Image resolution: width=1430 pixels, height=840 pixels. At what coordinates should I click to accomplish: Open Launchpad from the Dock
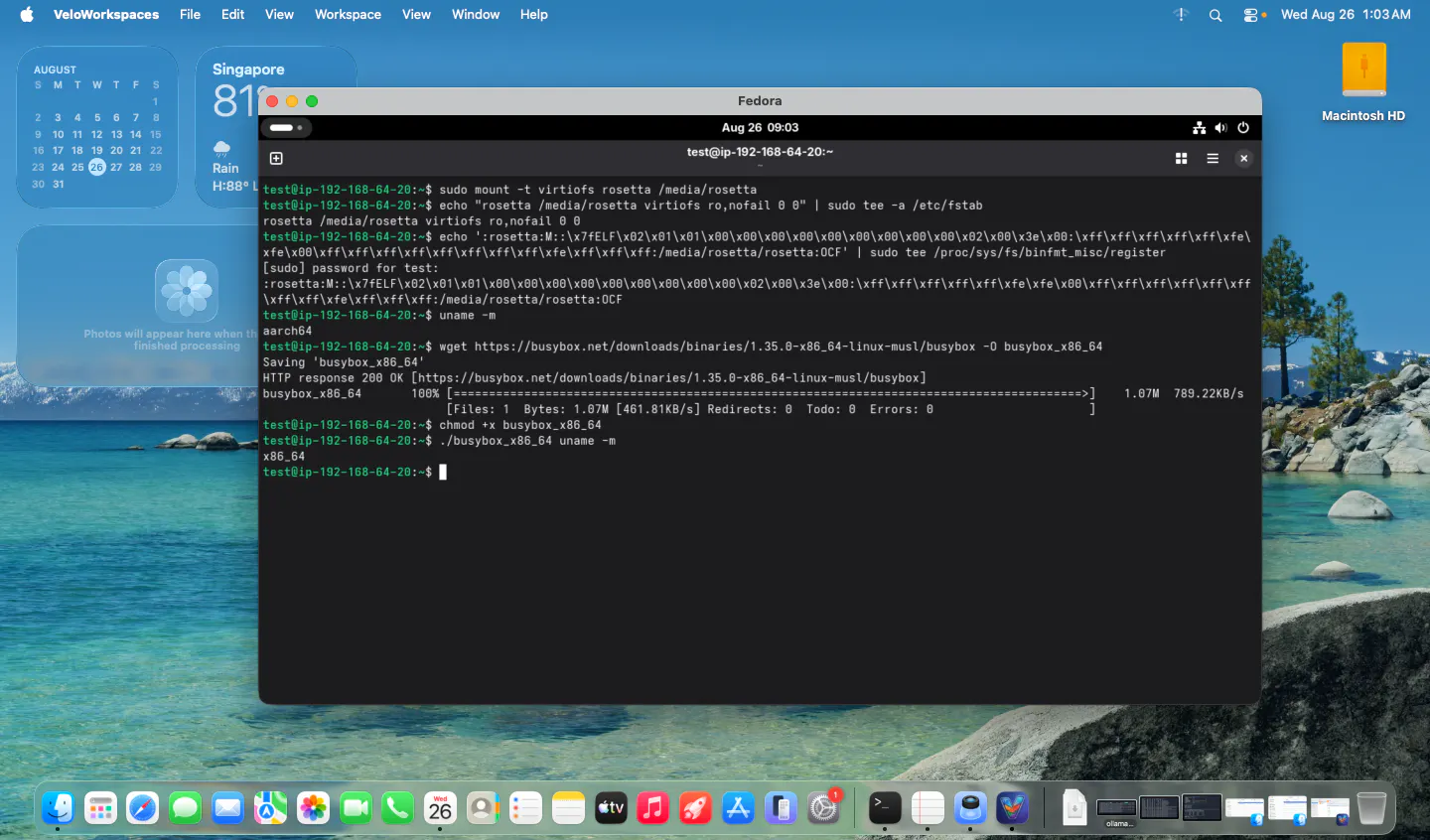tap(100, 808)
